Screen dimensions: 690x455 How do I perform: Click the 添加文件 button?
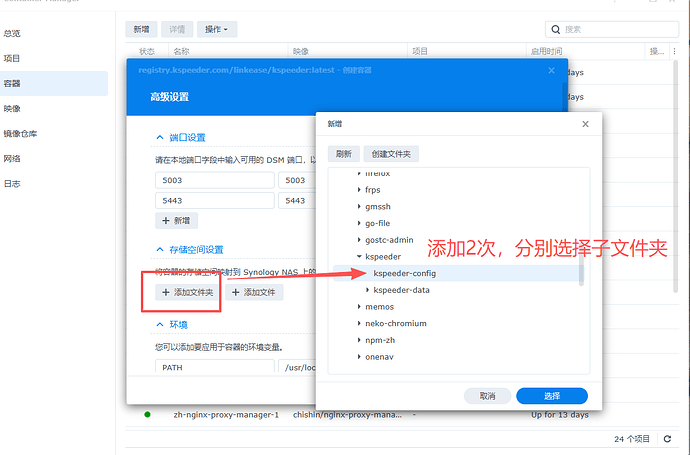(254, 292)
